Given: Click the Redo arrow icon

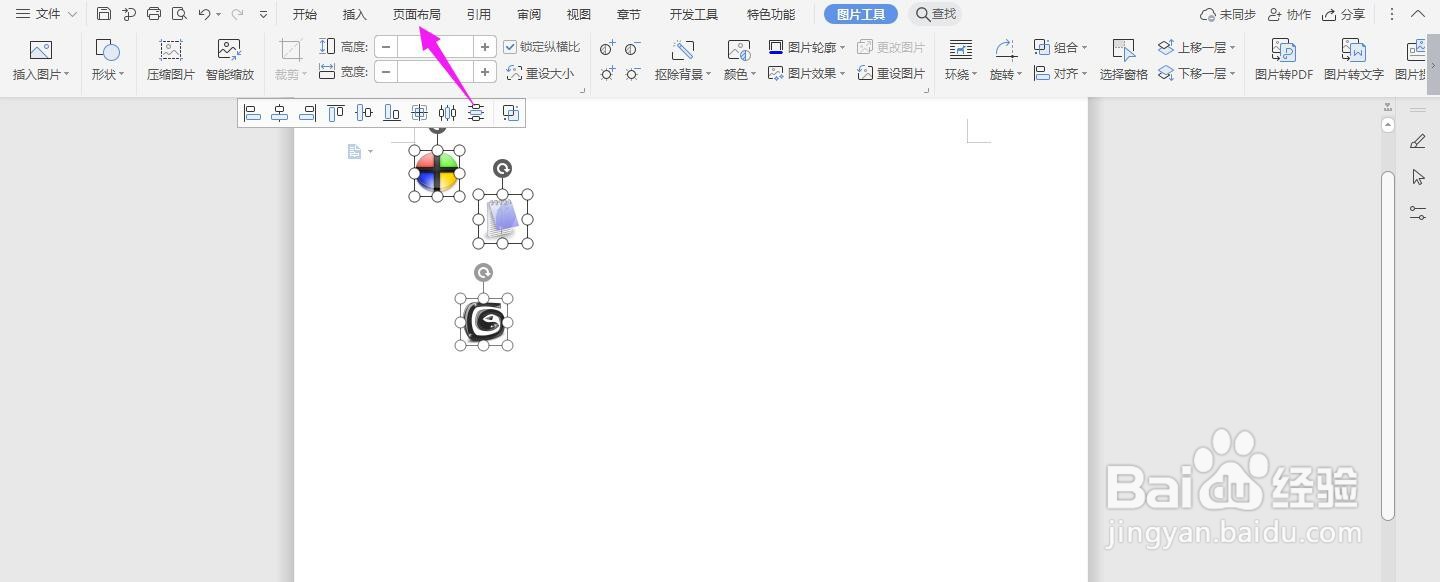Looking at the screenshot, I should (237, 14).
